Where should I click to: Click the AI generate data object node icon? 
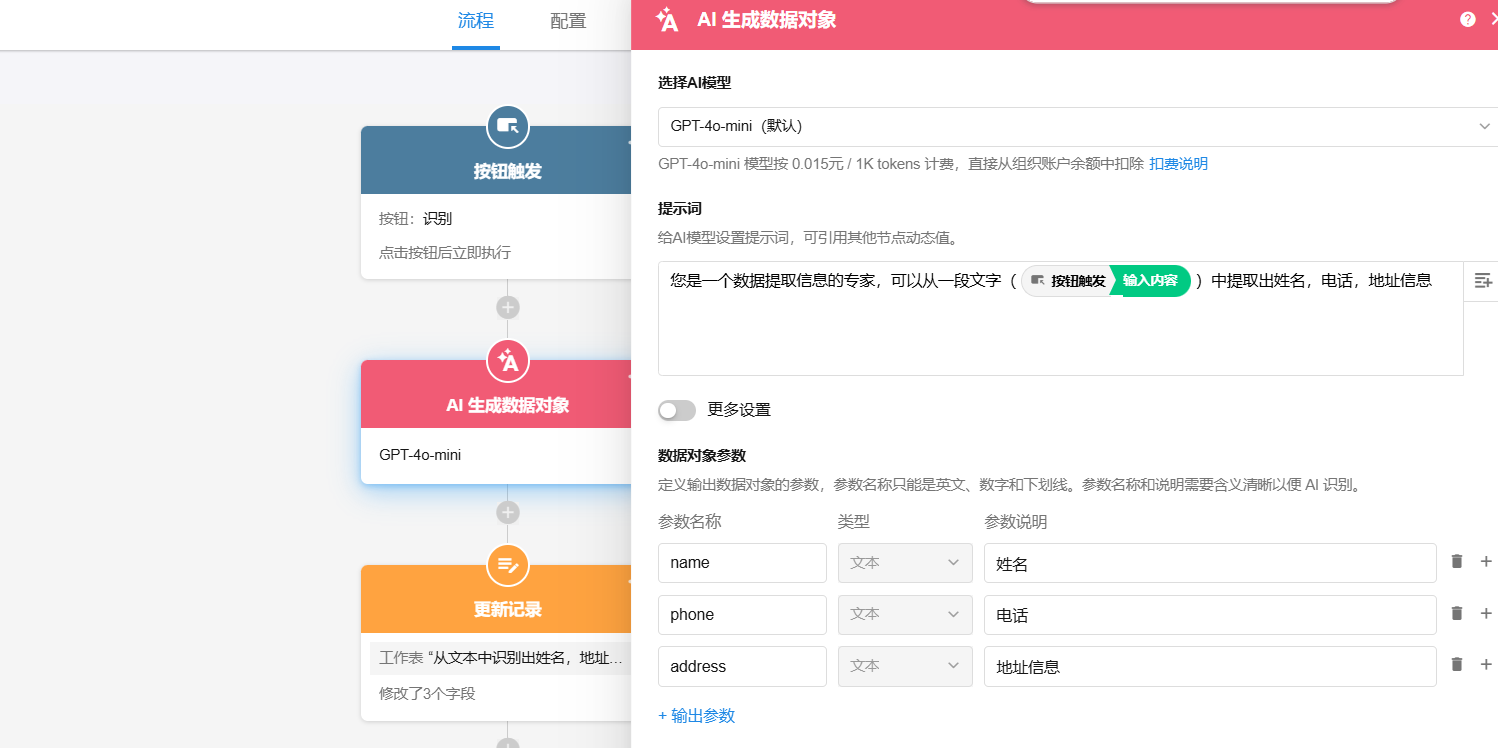[x=508, y=361]
